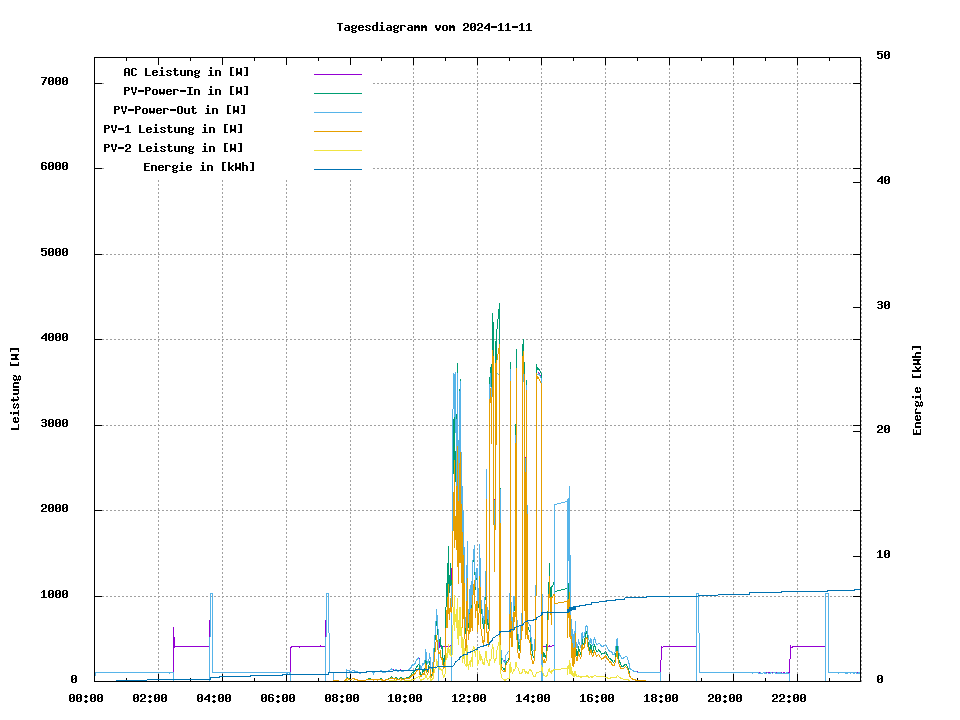
Task: Click the yellow PV-2 Leistung legend line sample
Action: tap(337, 149)
